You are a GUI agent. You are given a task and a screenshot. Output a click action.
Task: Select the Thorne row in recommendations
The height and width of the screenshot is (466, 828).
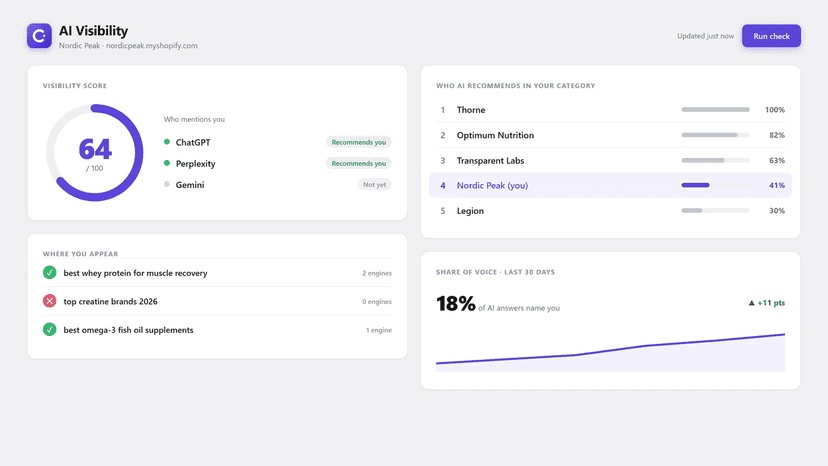click(610, 110)
